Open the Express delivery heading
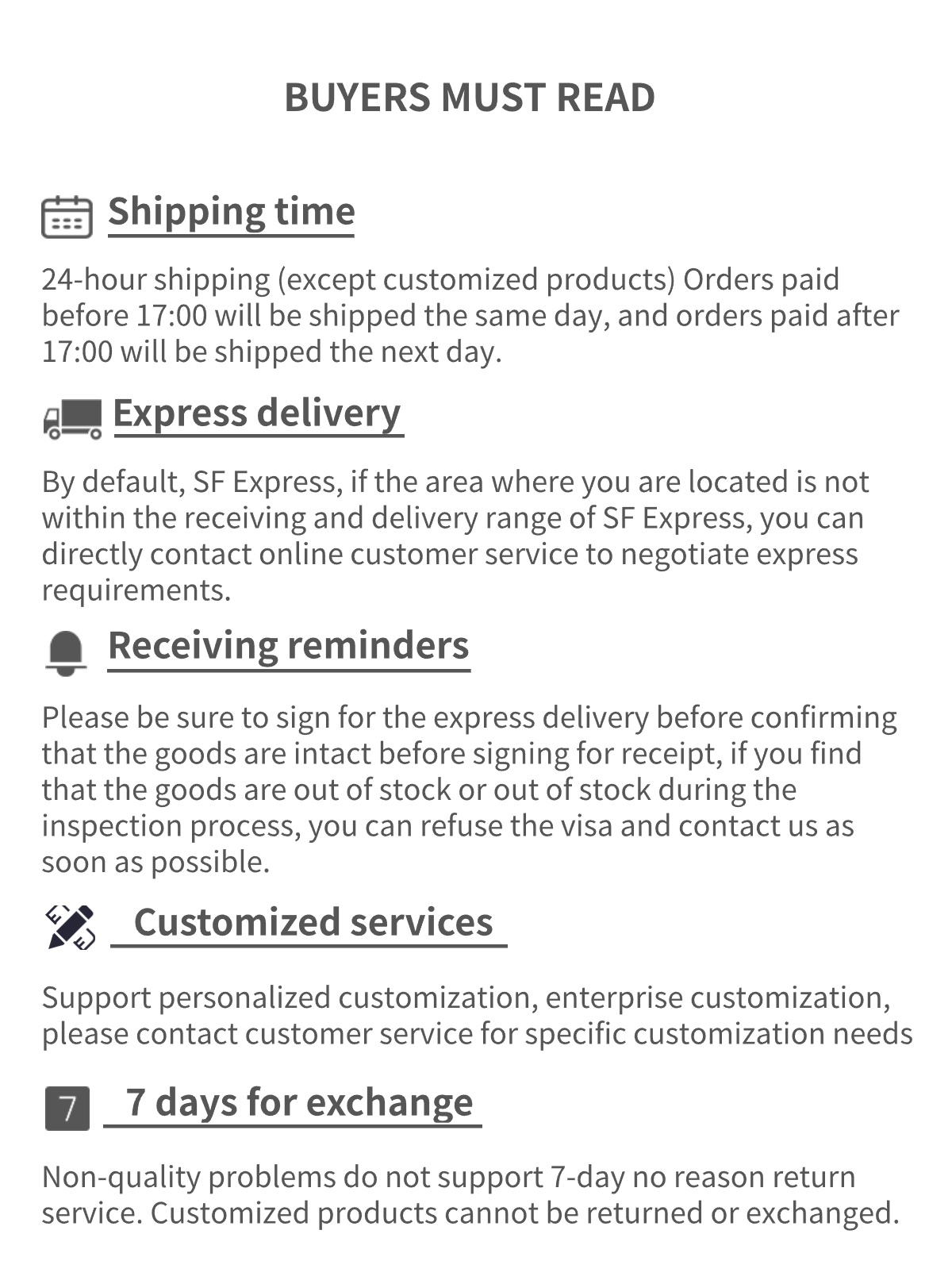Screen dimensions: 952x1280 [257, 413]
